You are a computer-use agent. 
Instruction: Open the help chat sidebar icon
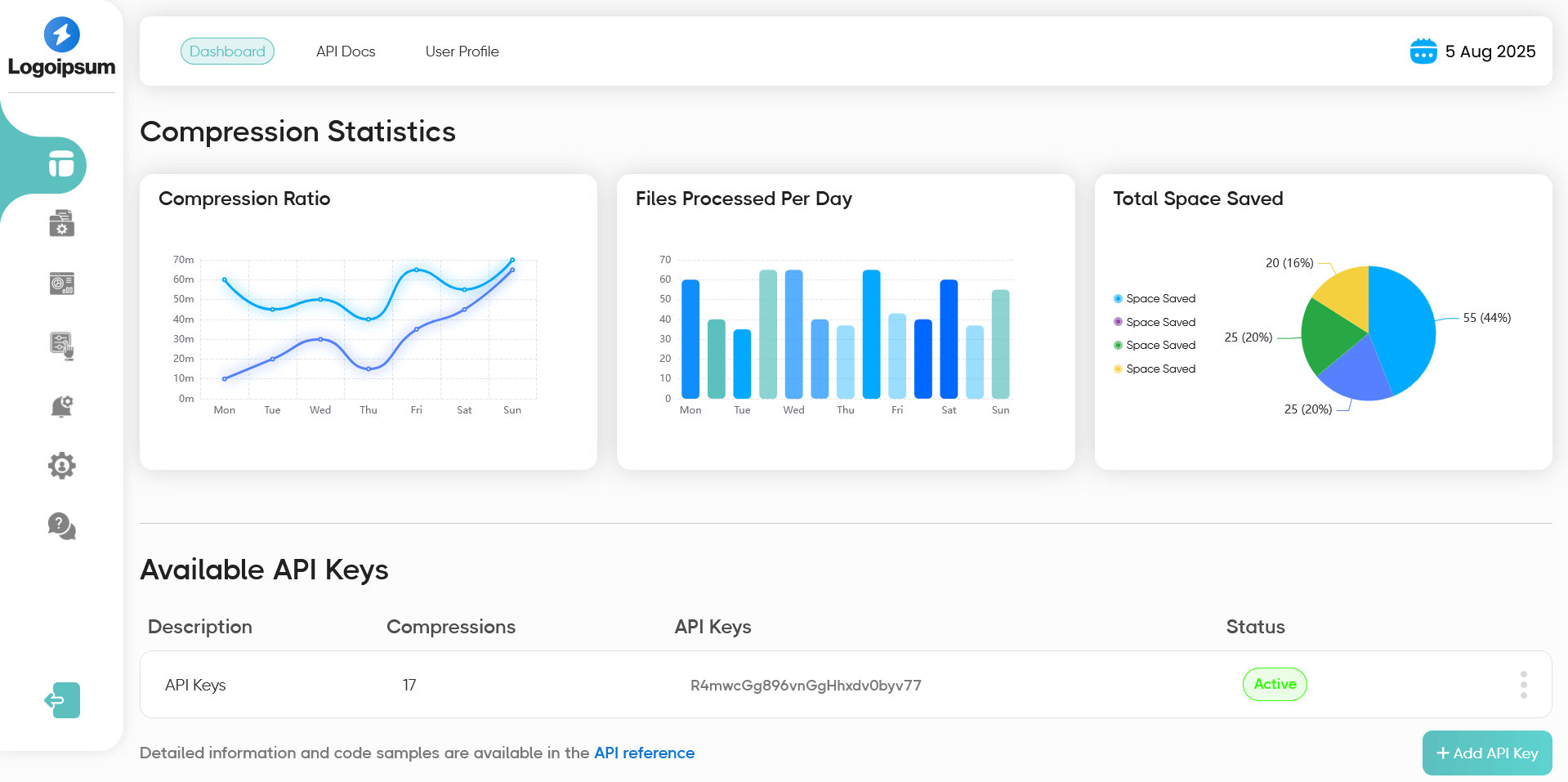[x=61, y=526]
